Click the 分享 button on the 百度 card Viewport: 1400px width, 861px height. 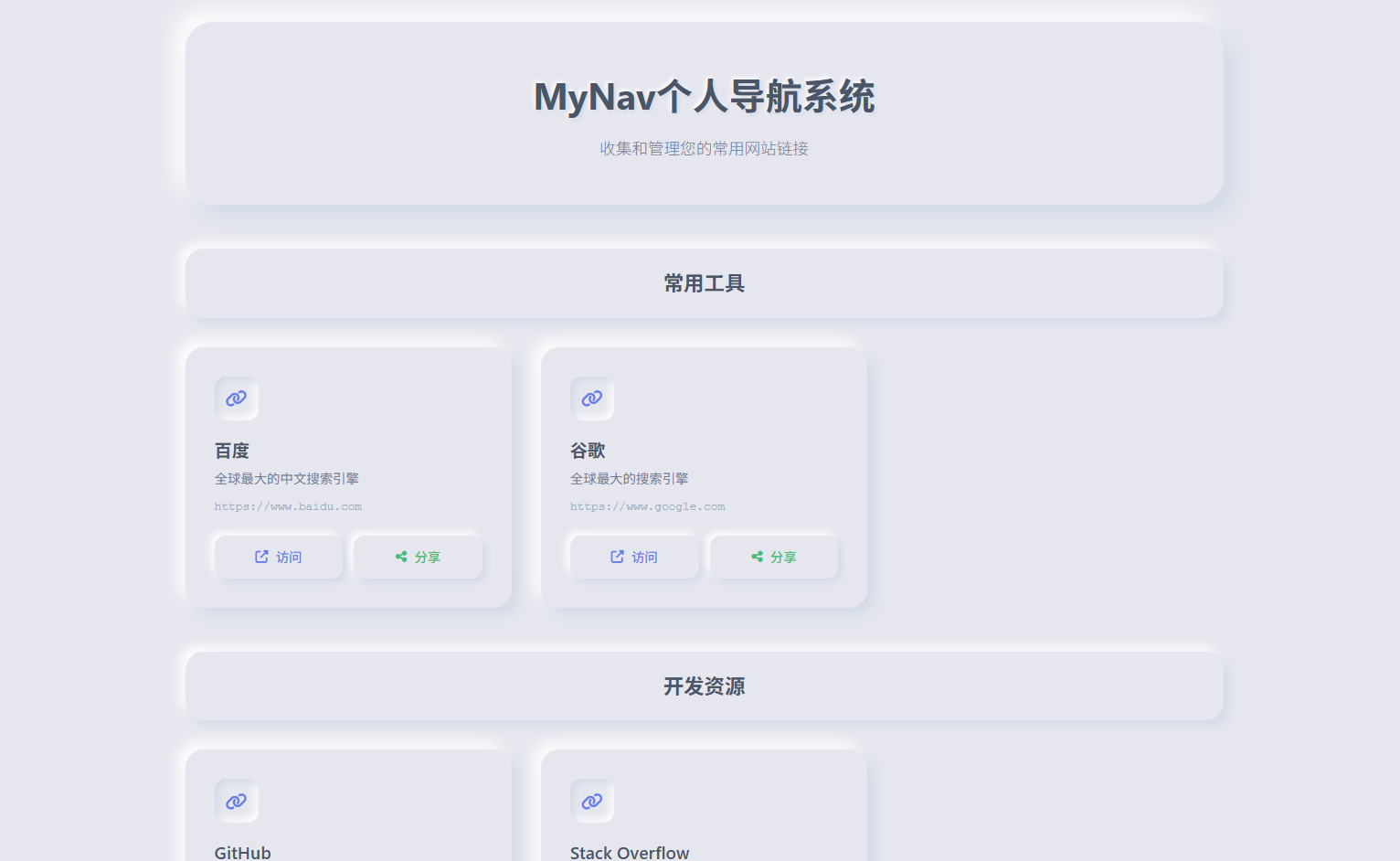coord(418,557)
